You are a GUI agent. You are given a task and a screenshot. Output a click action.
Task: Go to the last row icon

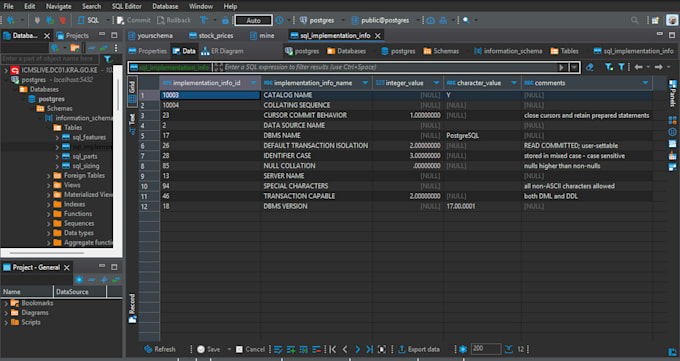tap(369, 349)
